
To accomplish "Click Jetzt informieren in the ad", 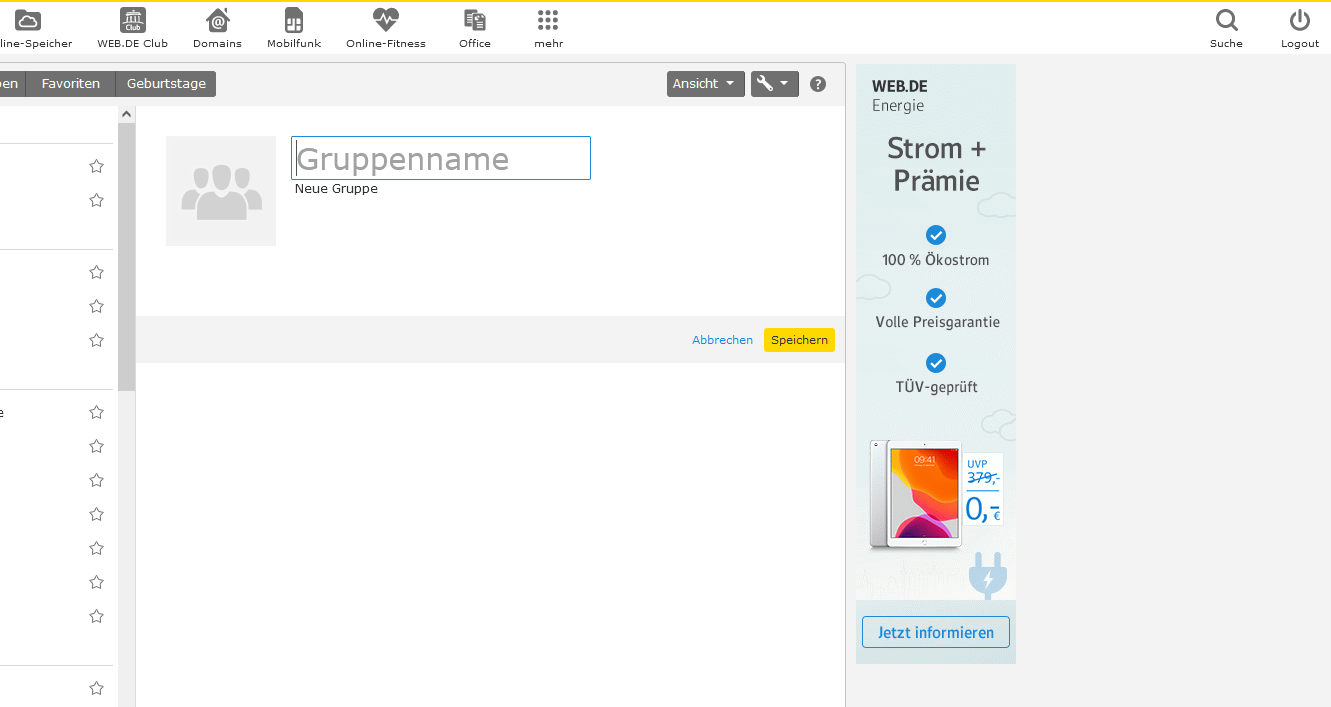I will point(936,632).
